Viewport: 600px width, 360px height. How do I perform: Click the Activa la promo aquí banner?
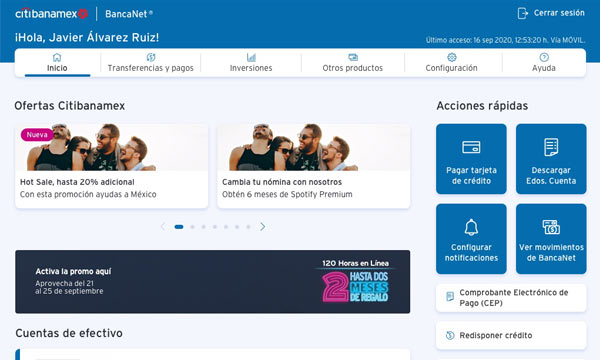click(212, 282)
